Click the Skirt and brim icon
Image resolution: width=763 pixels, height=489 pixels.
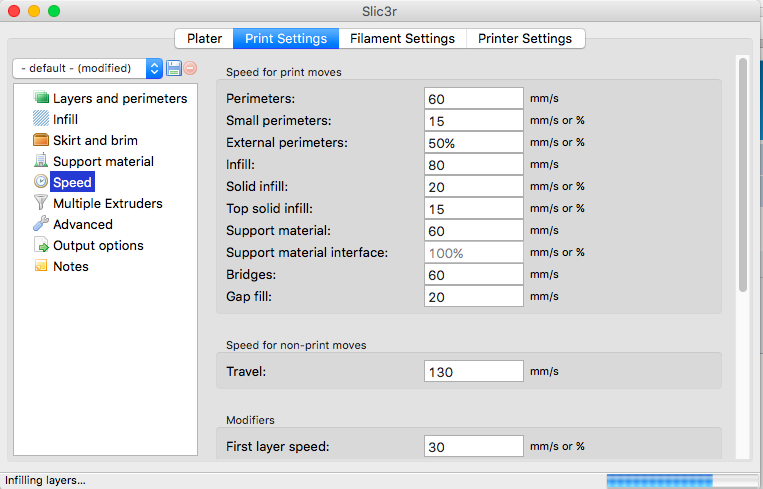41,140
